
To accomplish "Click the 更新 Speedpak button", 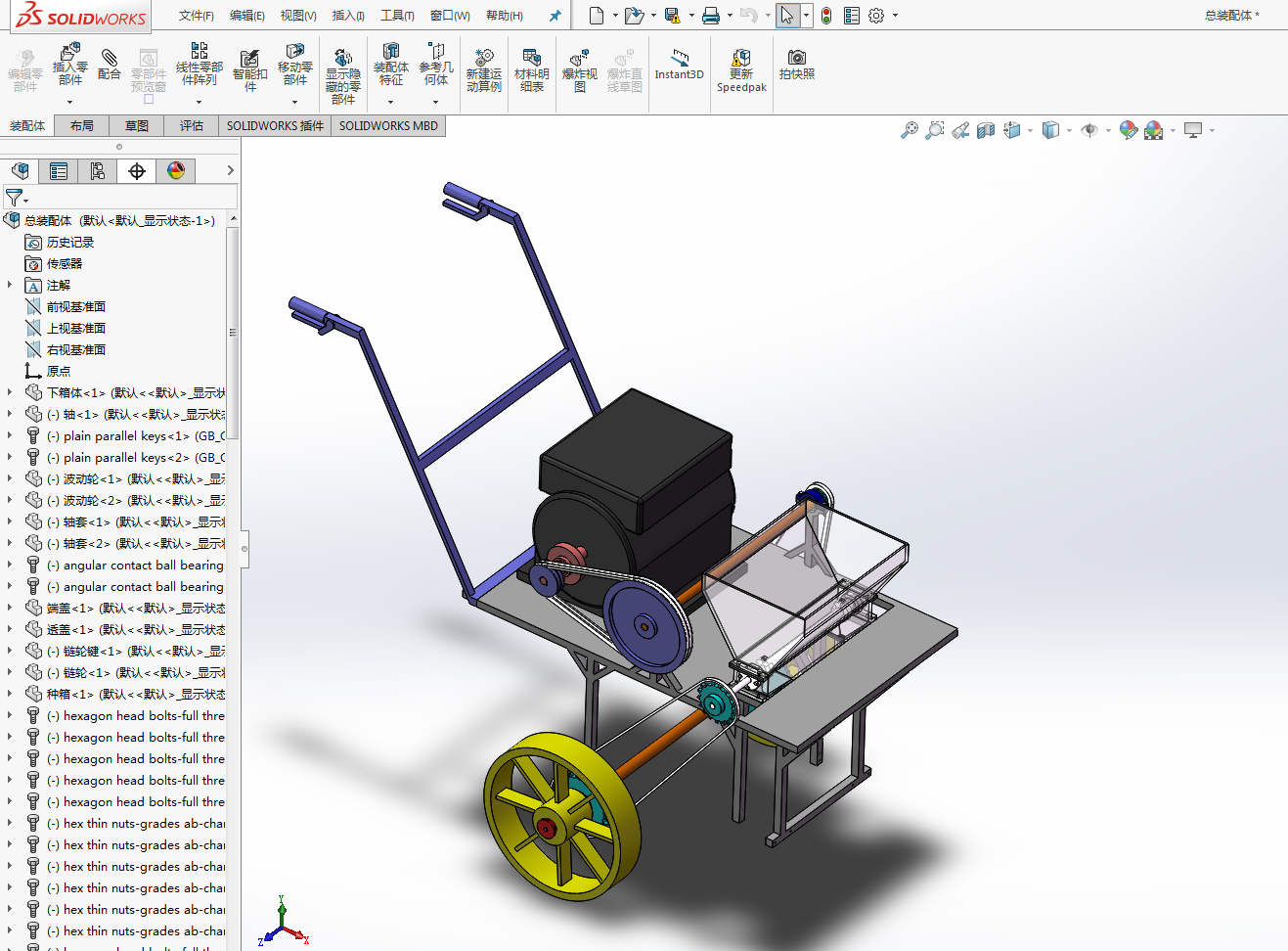I will [x=741, y=70].
